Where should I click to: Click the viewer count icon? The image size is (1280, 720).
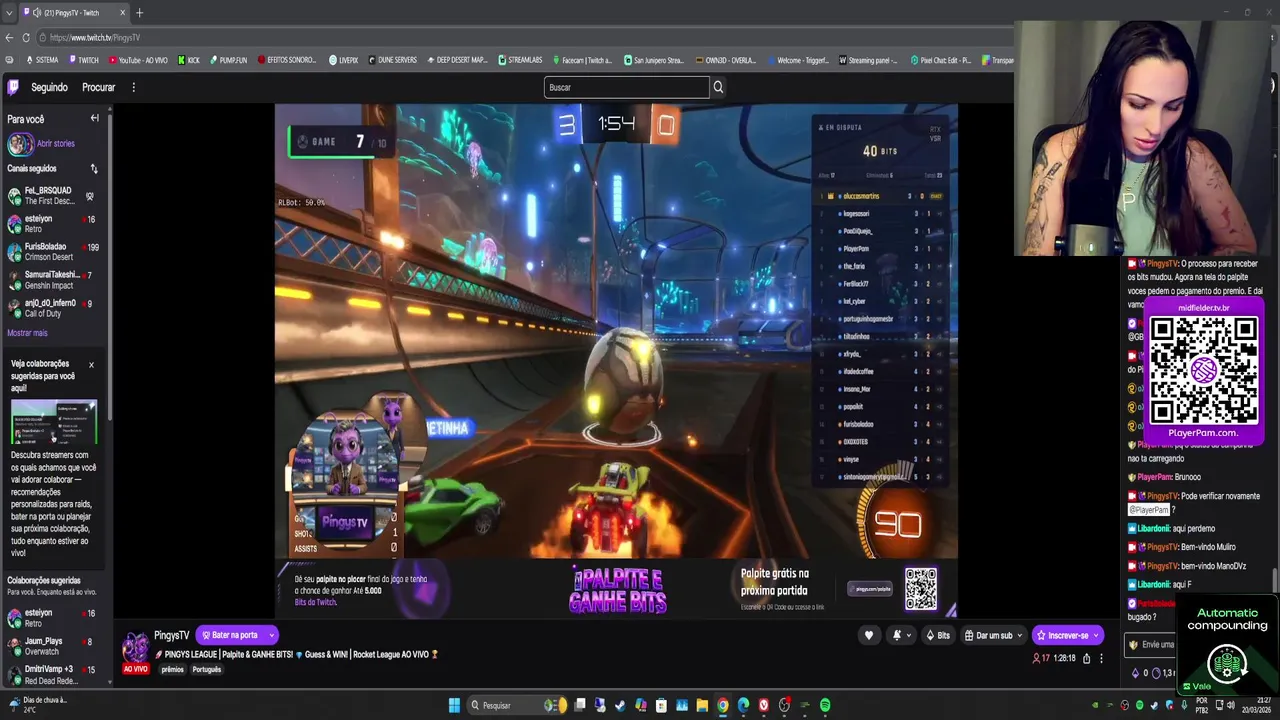tap(1036, 658)
